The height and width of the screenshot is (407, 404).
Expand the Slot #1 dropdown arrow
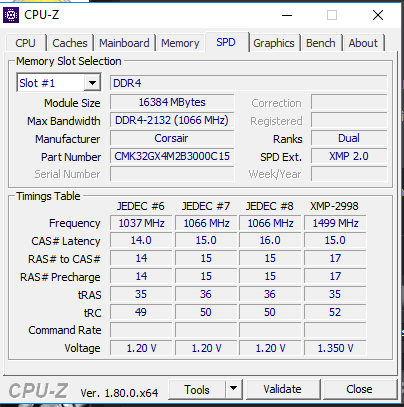tap(92, 83)
